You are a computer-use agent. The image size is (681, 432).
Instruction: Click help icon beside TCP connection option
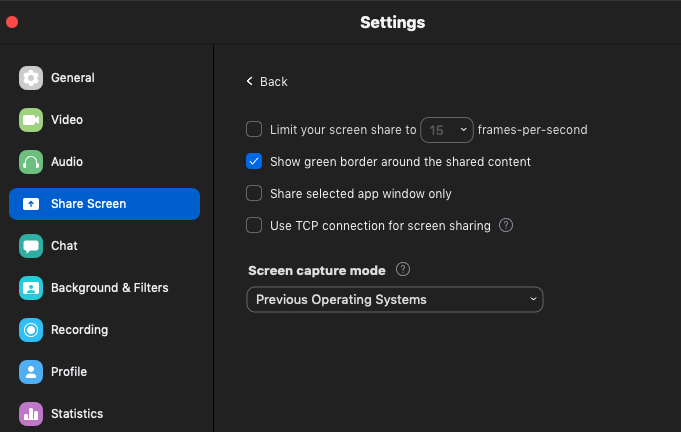tap(506, 226)
